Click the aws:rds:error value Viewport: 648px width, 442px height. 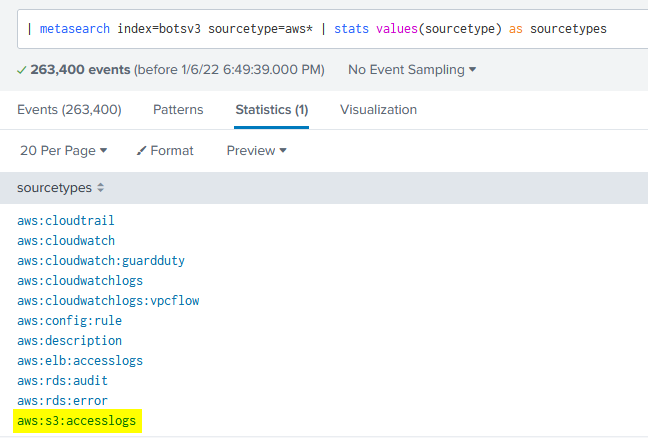click(62, 401)
